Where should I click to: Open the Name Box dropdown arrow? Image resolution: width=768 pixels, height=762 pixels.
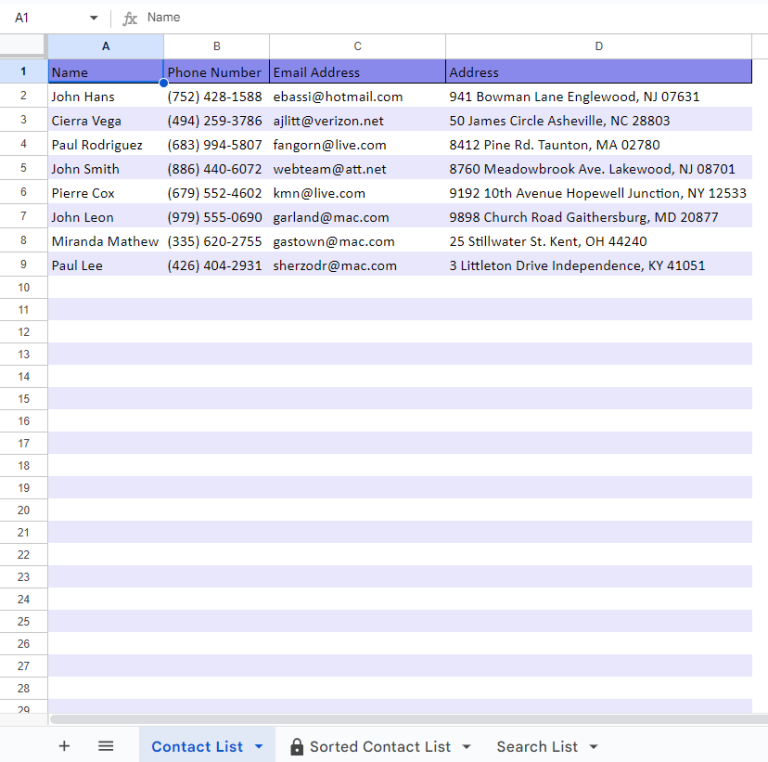coord(94,18)
